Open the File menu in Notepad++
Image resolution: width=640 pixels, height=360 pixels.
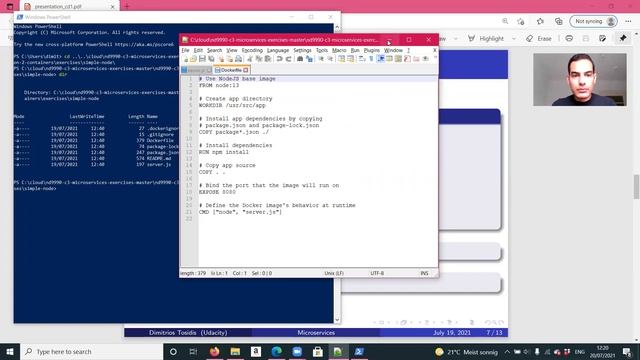pyautogui.click(x=185, y=50)
